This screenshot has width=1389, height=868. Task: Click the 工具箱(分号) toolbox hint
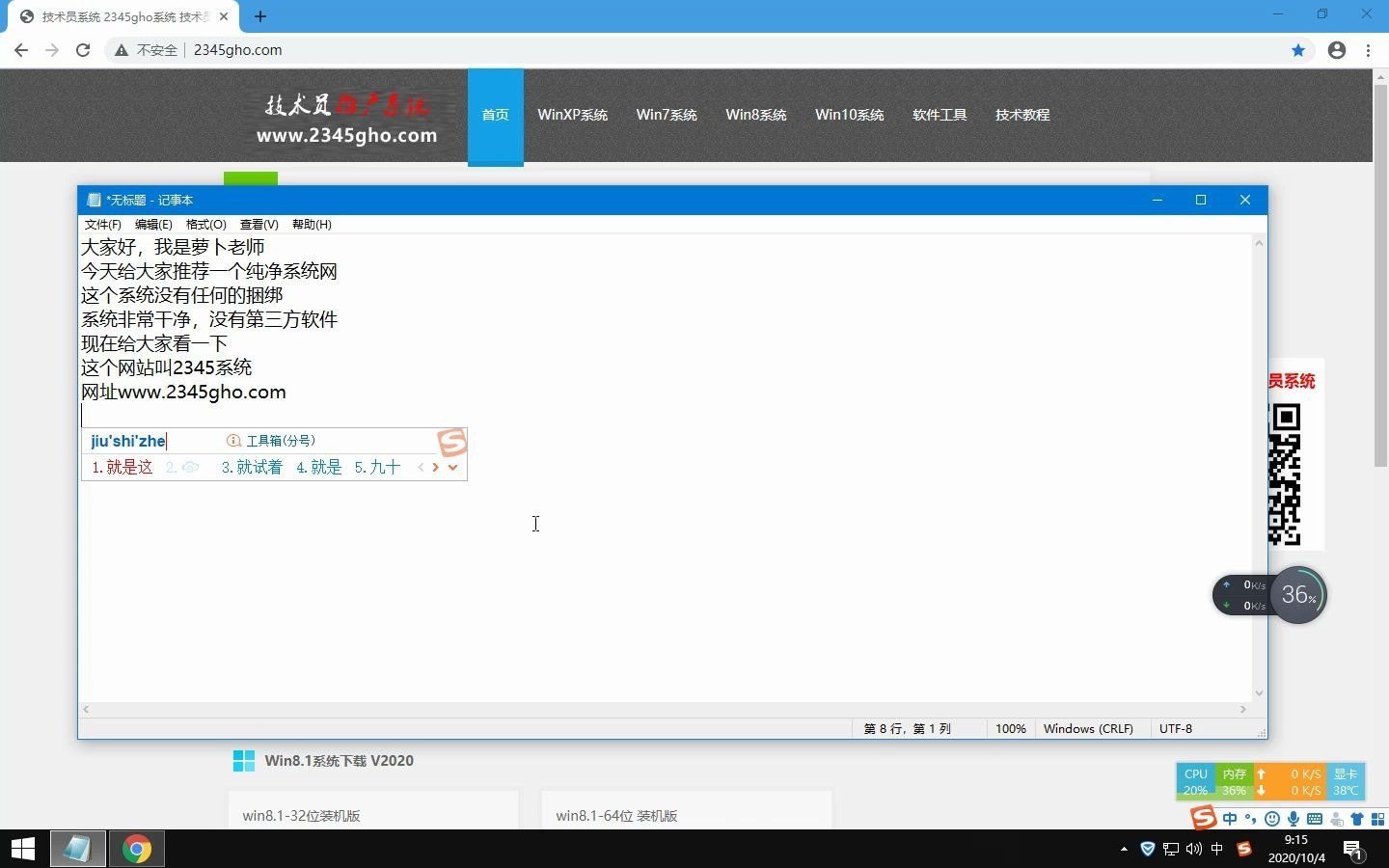click(271, 441)
